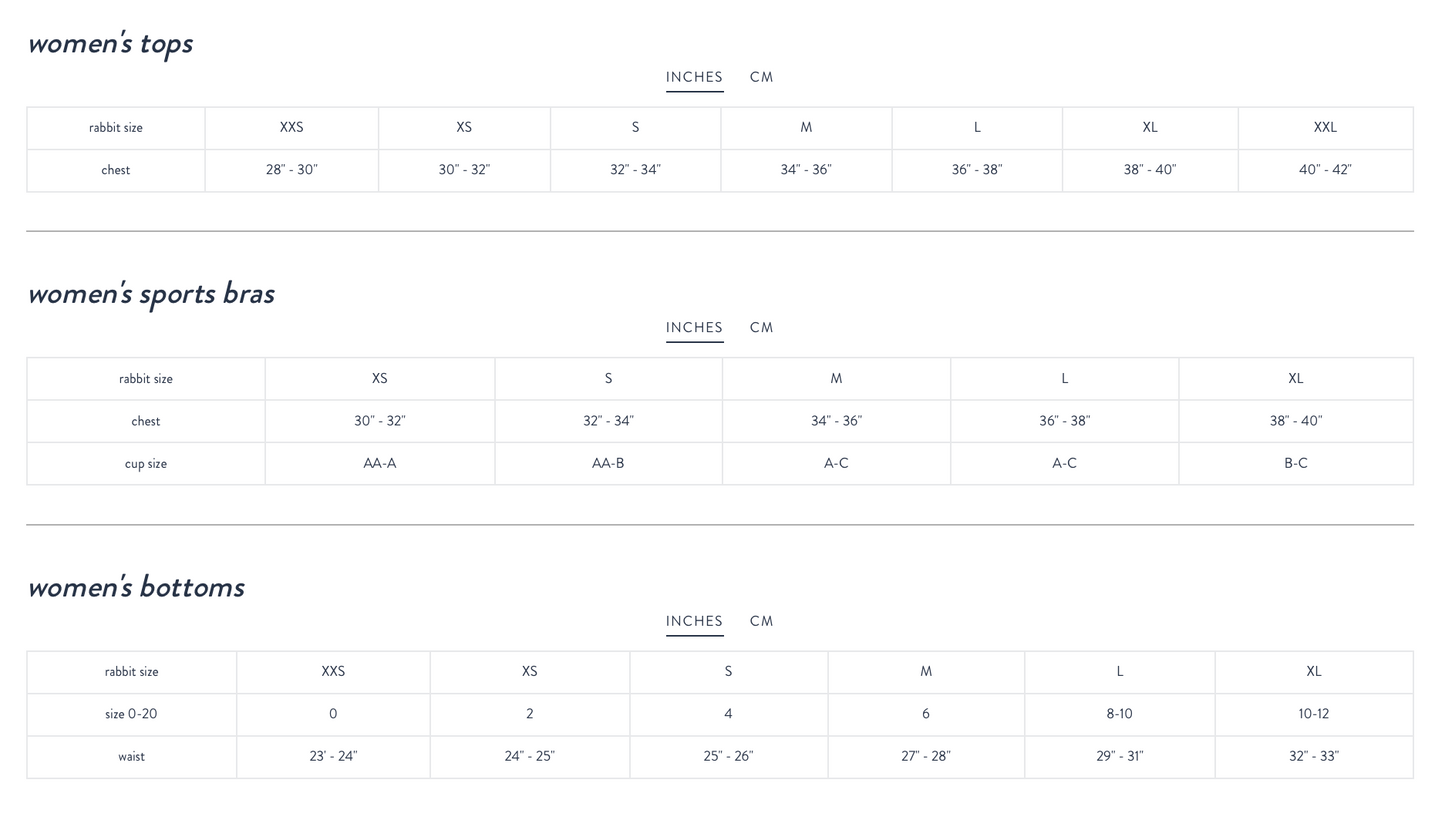Click the women's bottoms heading
1445x820 pixels.
(x=136, y=587)
